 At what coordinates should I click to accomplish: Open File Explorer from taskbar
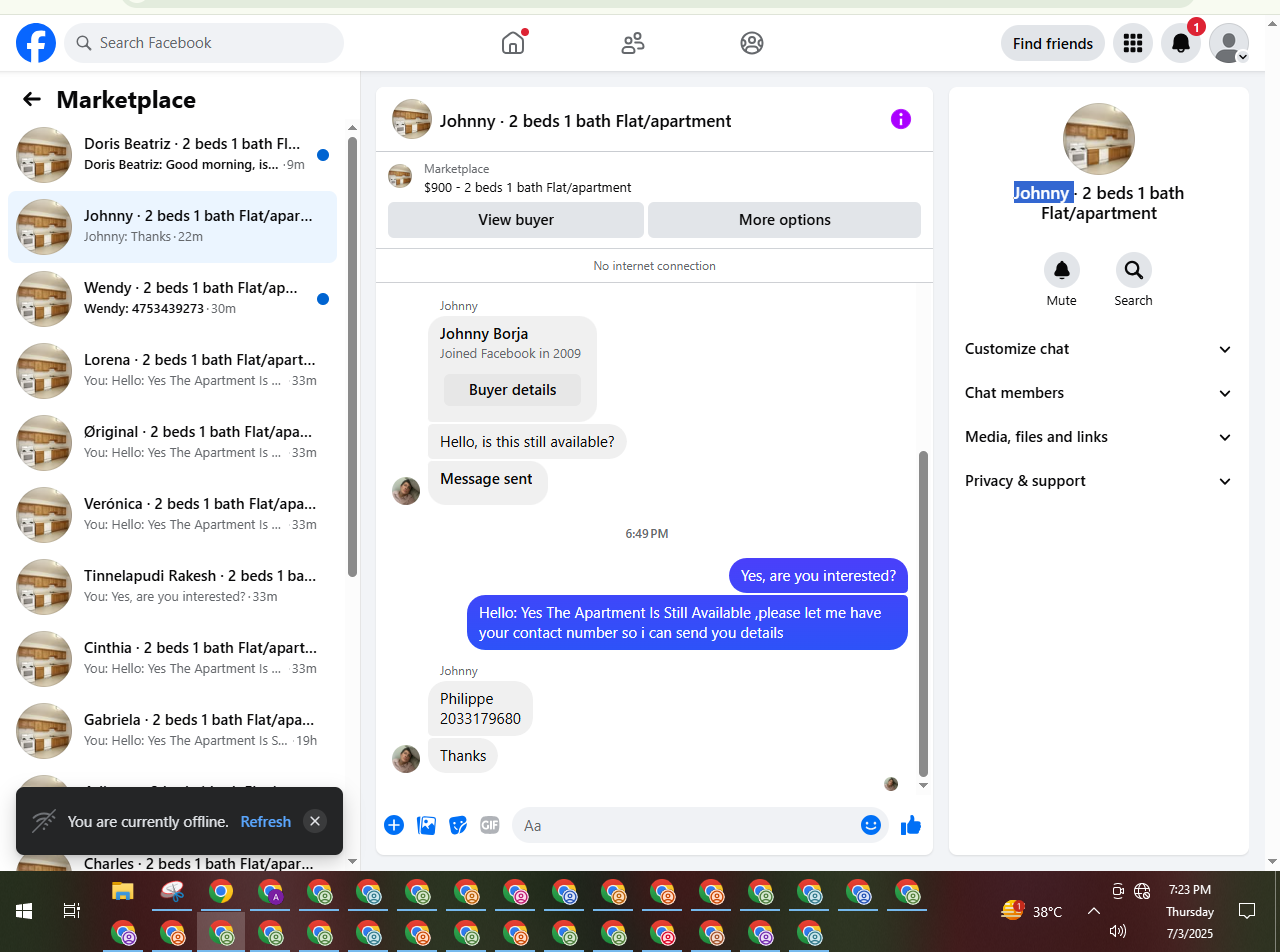click(x=122, y=891)
